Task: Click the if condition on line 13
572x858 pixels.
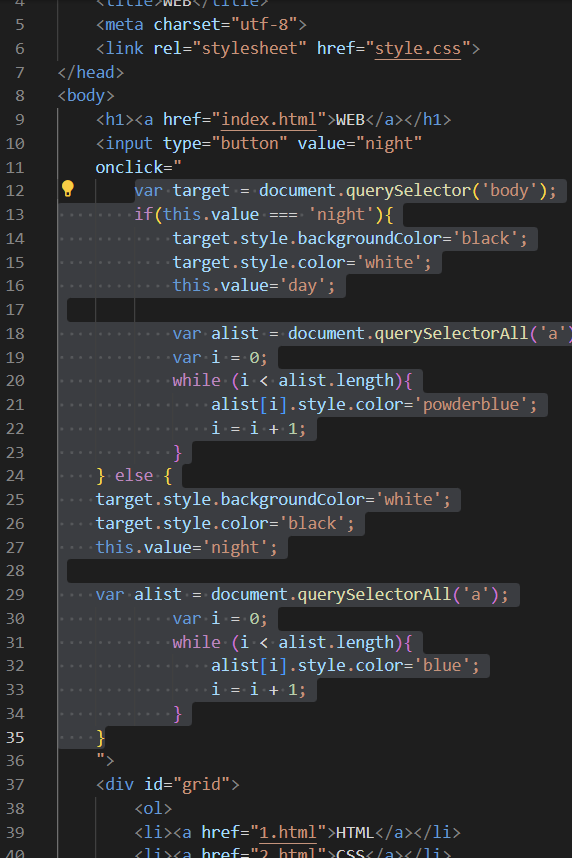Action: coord(264,214)
